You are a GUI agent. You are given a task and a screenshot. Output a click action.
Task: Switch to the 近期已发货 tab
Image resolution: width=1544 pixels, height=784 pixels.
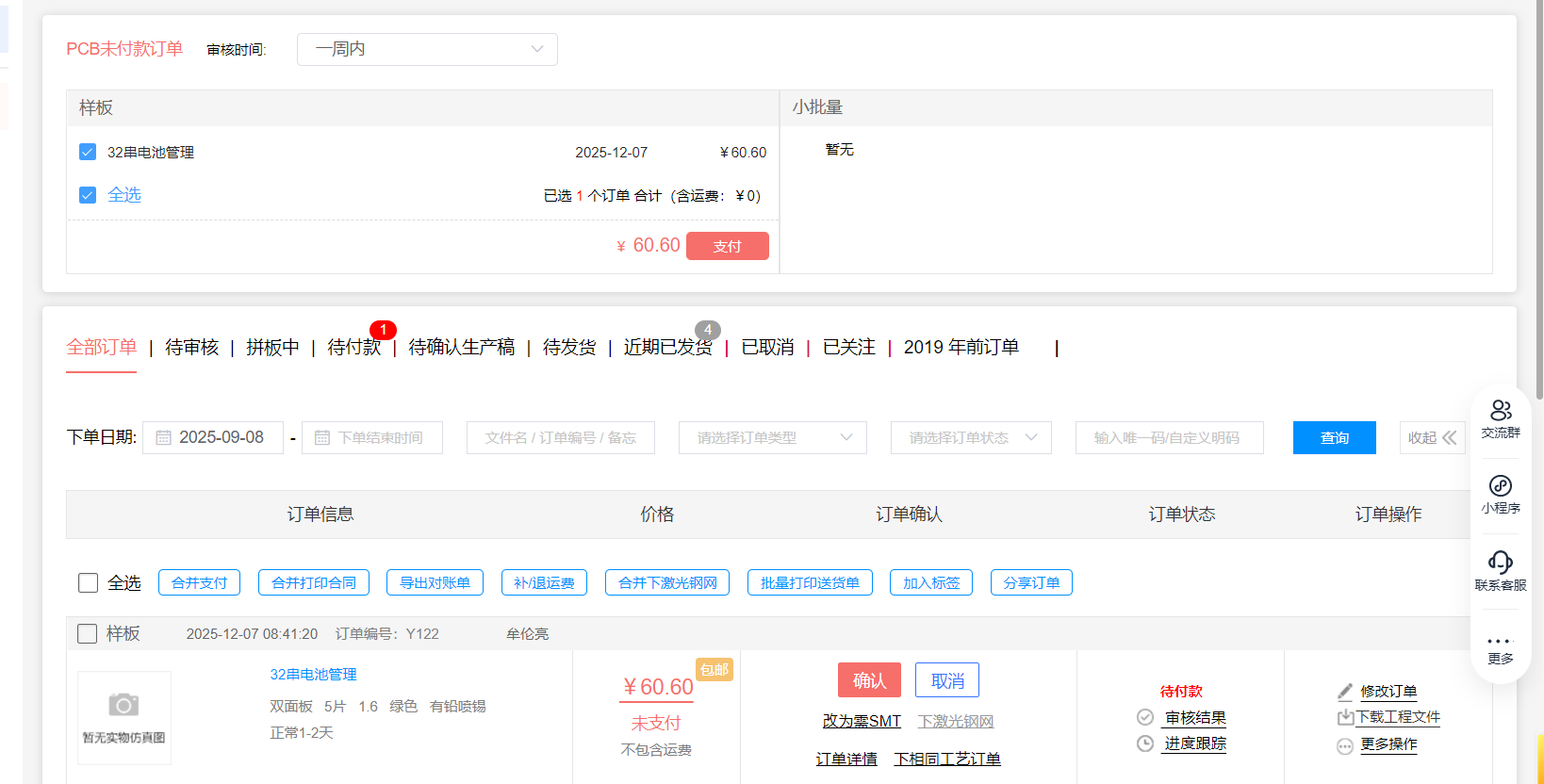pyautogui.click(x=667, y=348)
